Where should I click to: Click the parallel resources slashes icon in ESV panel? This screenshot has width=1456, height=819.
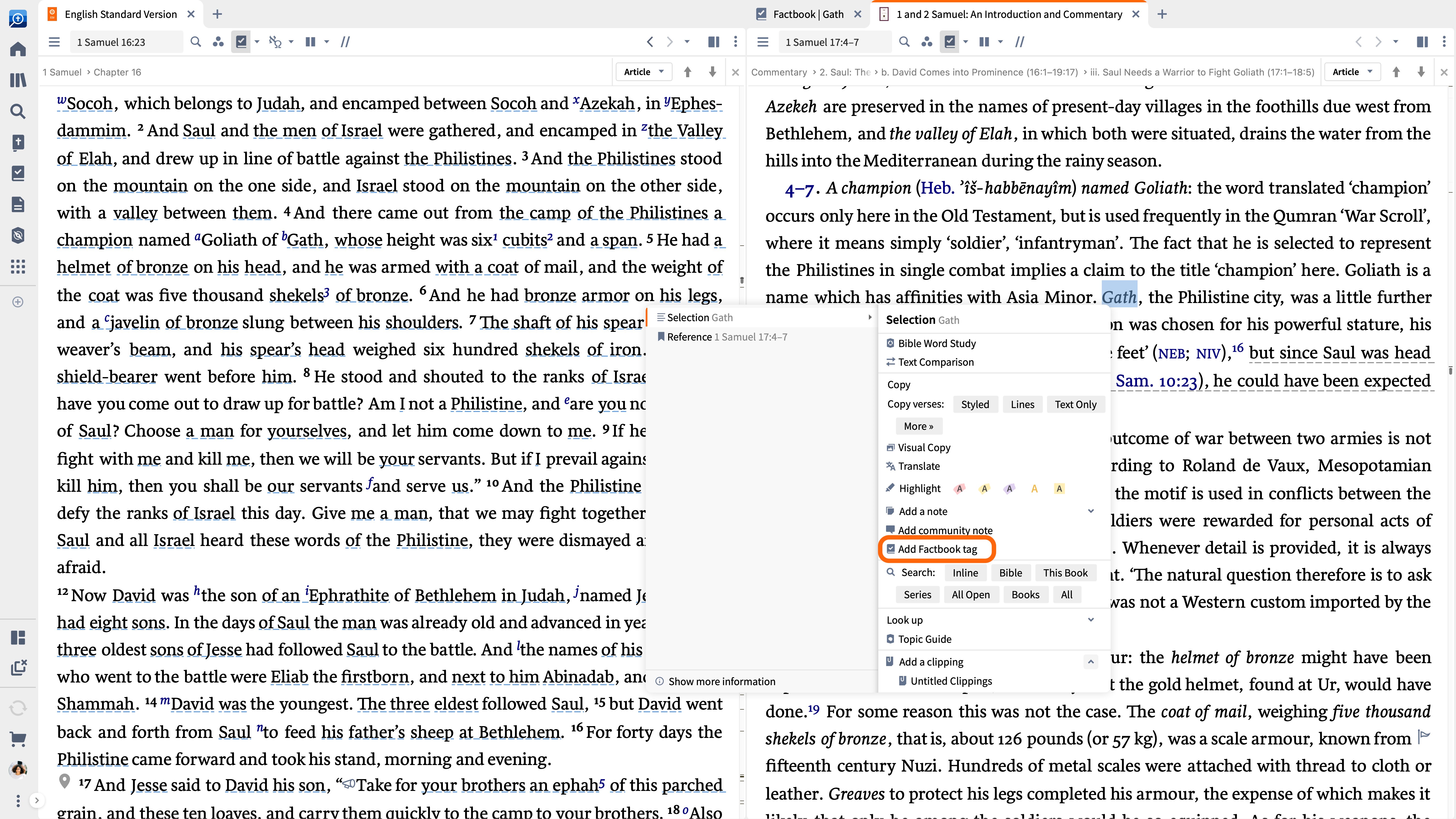click(345, 42)
